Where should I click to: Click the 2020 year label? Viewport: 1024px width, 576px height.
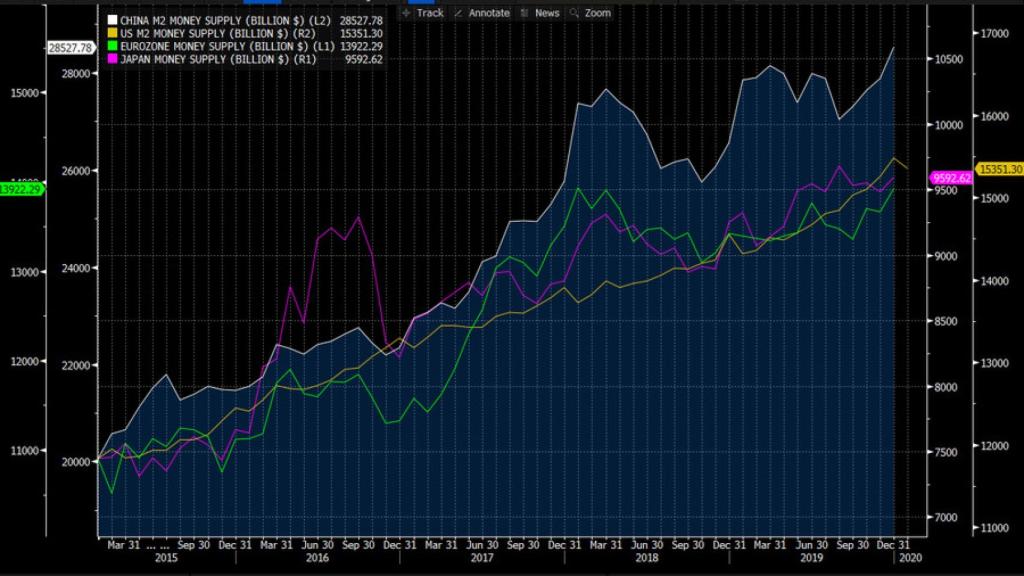(x=910, y=558)
